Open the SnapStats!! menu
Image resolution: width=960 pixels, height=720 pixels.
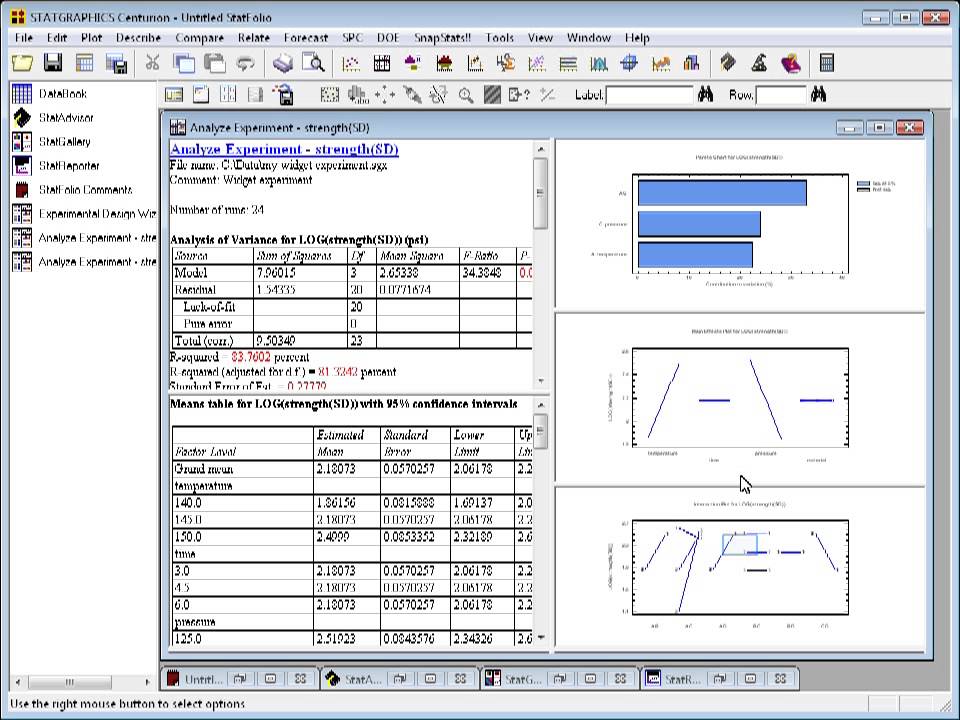442,38
